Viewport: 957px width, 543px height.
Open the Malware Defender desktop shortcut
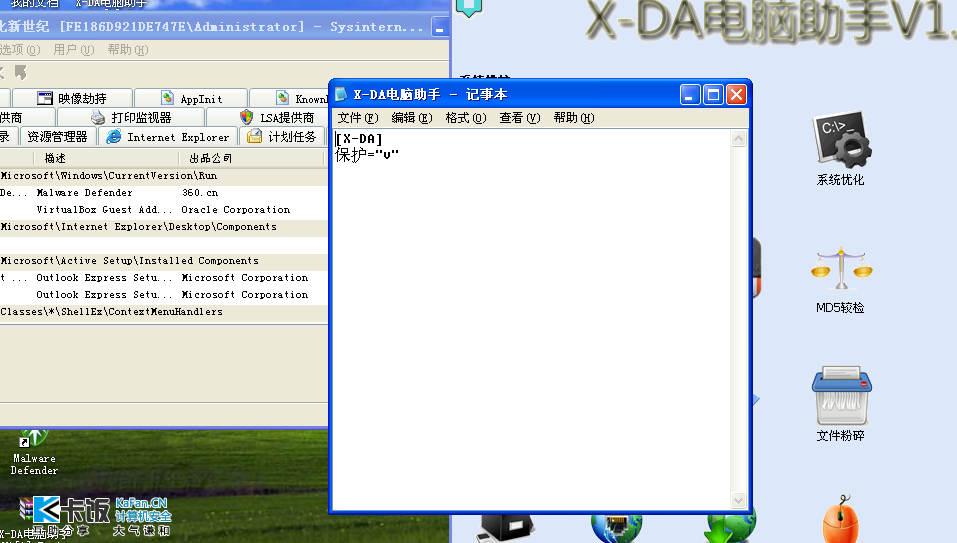[34, 452]
